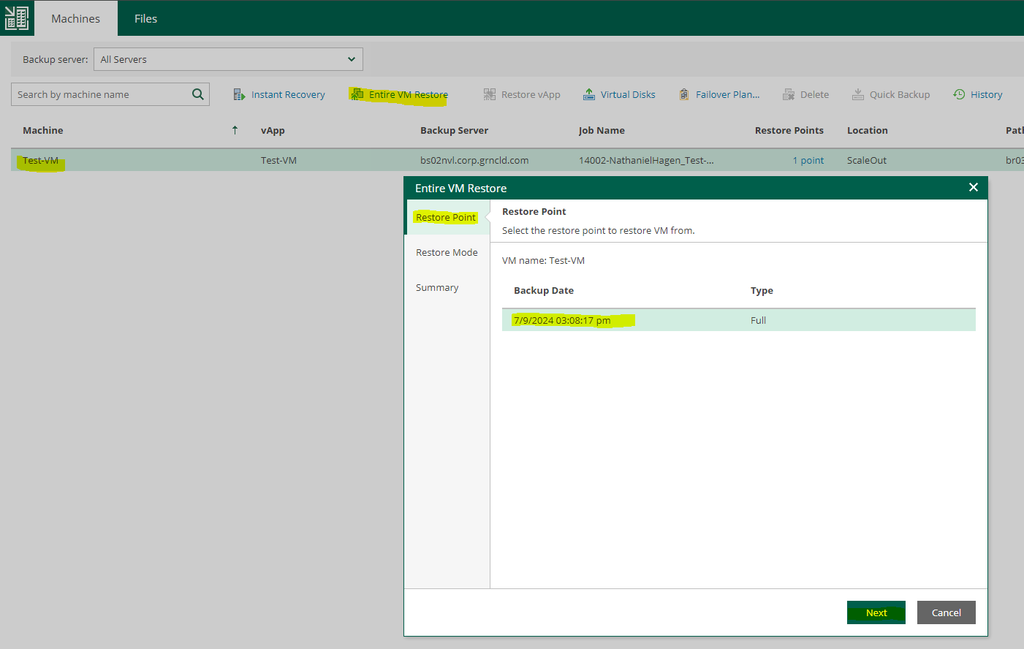1024x649 pixels.
Task: Cancel the Entire VM Restore dialog
Action: pos(946,613)
